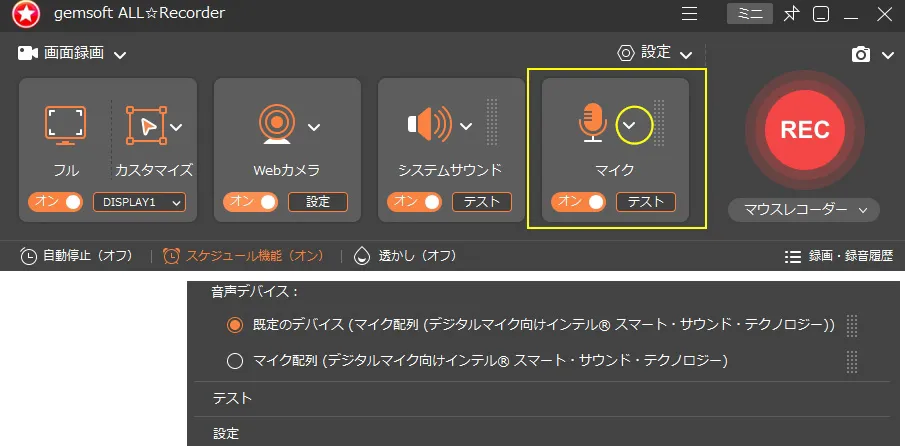Toggle the Webカメラ オン switch
The height and width of the screenshot is (446, 905).
[x=250, y=202]
